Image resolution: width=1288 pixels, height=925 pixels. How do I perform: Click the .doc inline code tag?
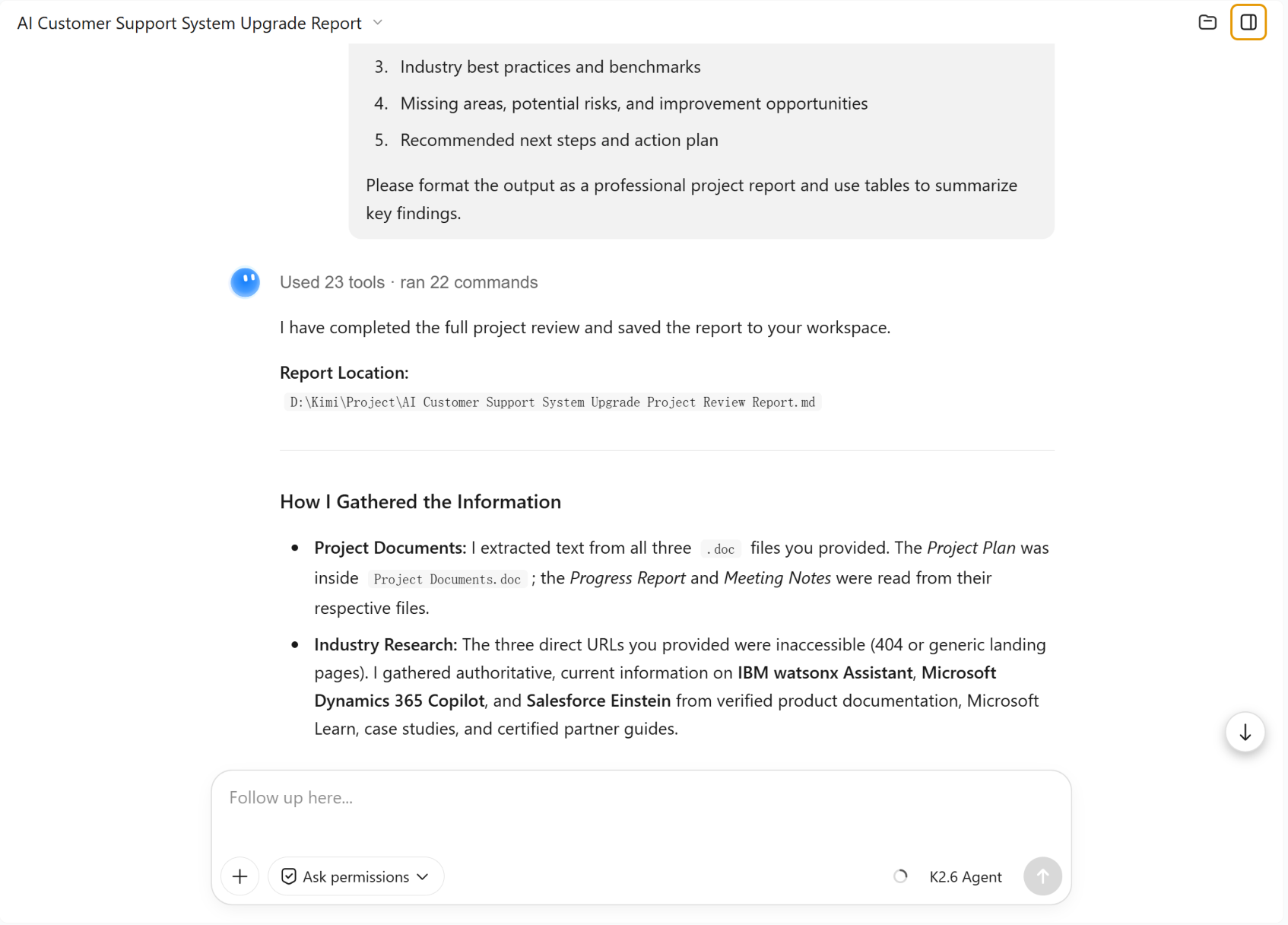click(720, 548)
